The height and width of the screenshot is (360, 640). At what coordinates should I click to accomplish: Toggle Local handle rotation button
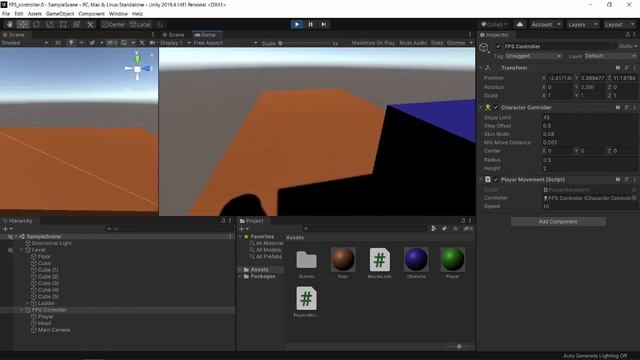tap(140, 24)
